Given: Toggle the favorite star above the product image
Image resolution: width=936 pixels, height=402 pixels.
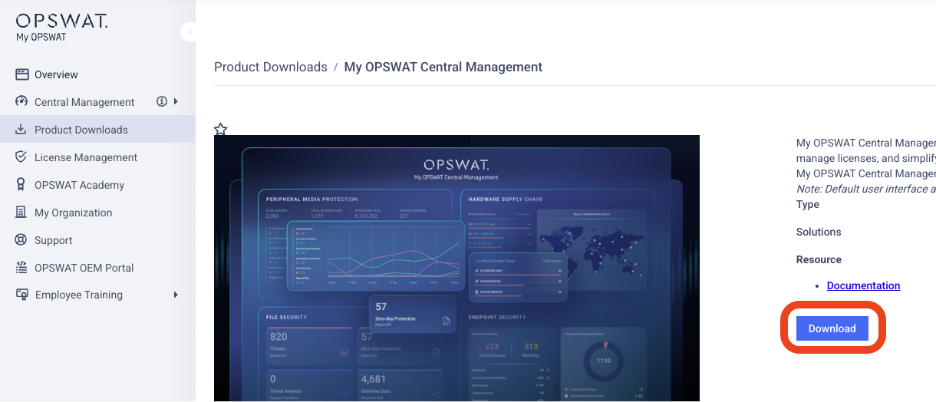Looking at the screenshot, I should (x=220, y=128).
